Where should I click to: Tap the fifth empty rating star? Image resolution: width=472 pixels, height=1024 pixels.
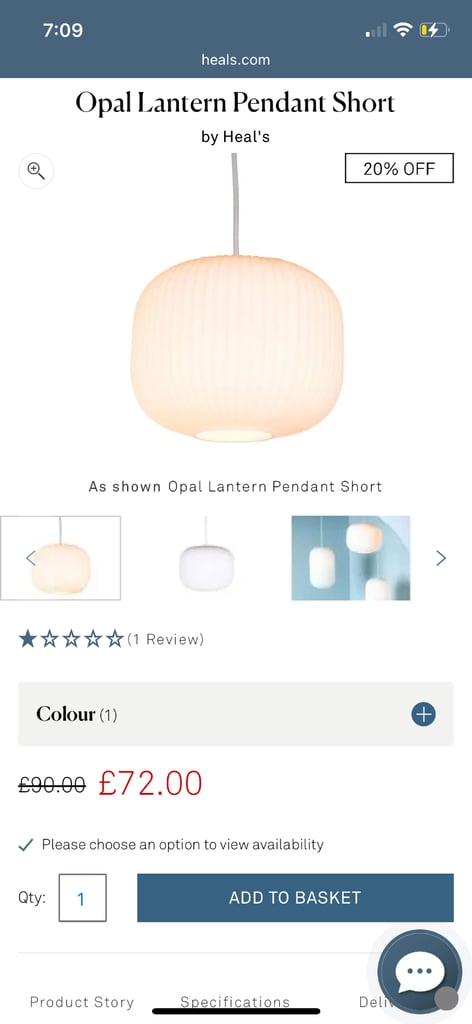[115, 639]
